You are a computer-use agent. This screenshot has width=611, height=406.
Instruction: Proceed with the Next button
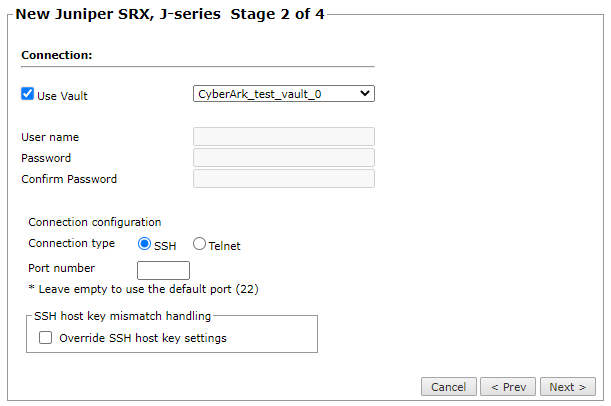point(568,387)
